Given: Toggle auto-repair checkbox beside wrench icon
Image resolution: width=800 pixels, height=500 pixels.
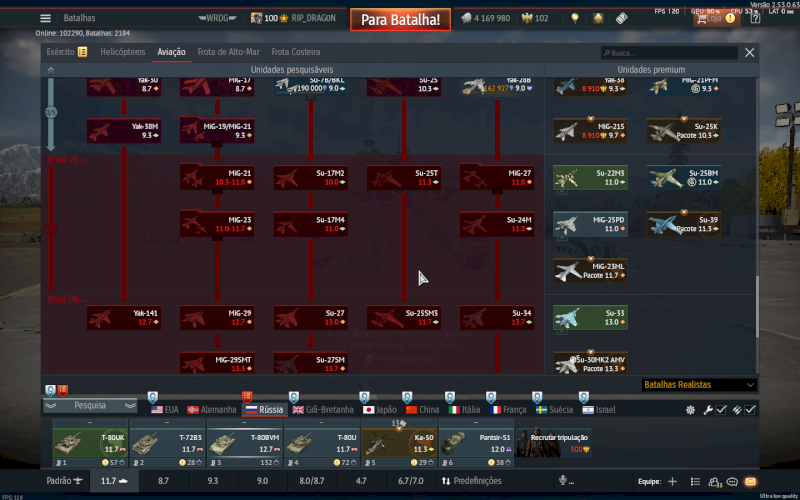Looking at the screenshot, I should [x=721, y=410].
